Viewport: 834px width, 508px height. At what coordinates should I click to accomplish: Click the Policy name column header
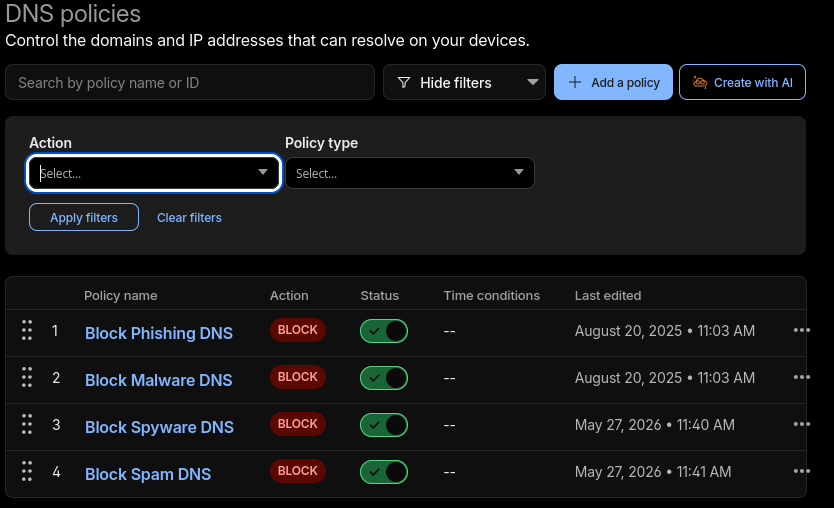click(121, 295)
